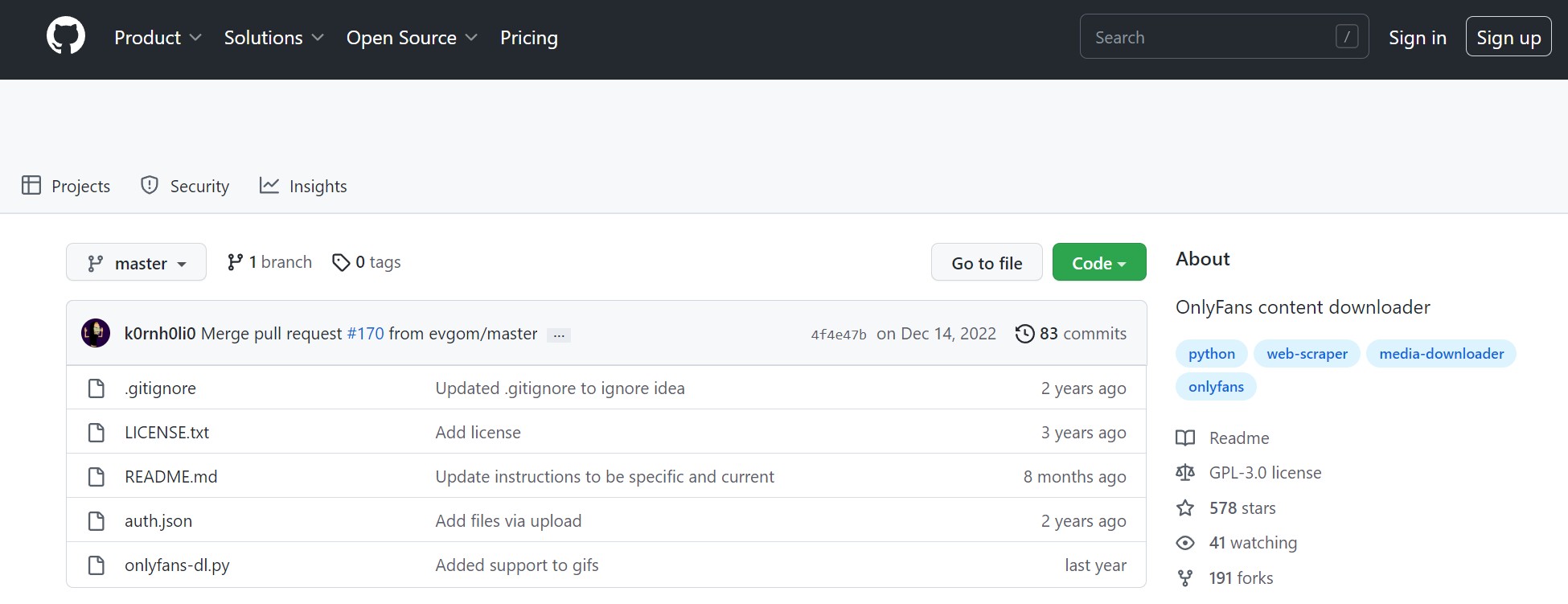Open the onlyfans-dl.py file
1568x604 pixels.
coord(177,565)
